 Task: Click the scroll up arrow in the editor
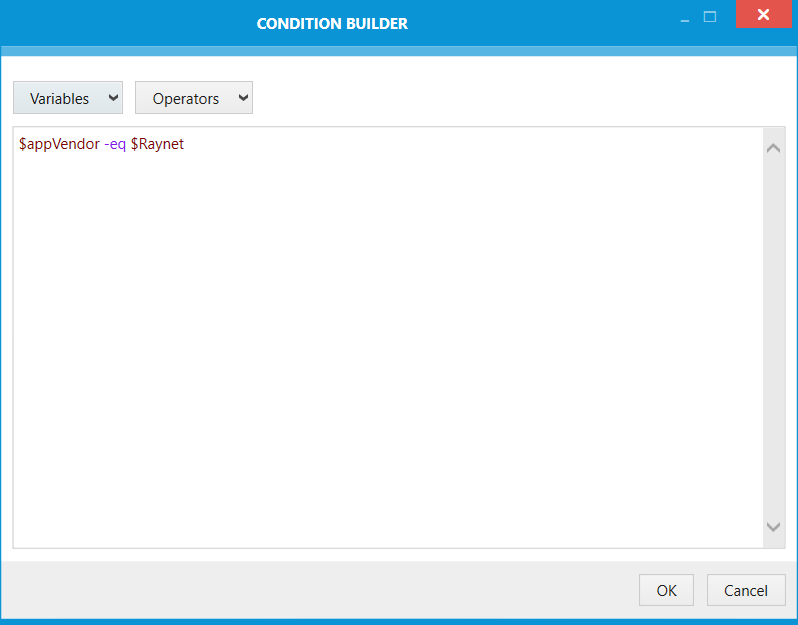774,148
